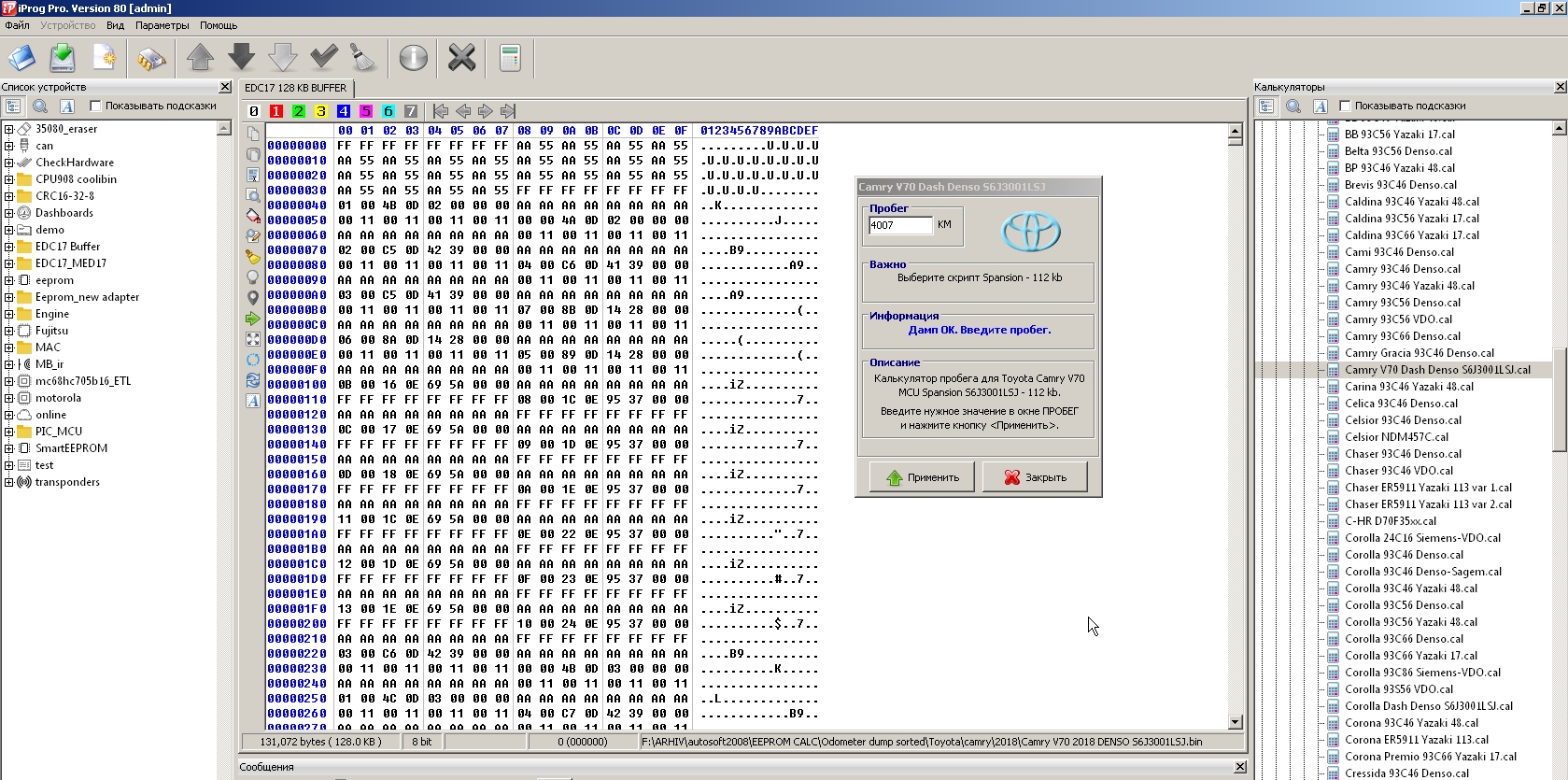Click hex editor scrollbar down arrow
Screen dimensions: 1568x780
click(1236, 721)
